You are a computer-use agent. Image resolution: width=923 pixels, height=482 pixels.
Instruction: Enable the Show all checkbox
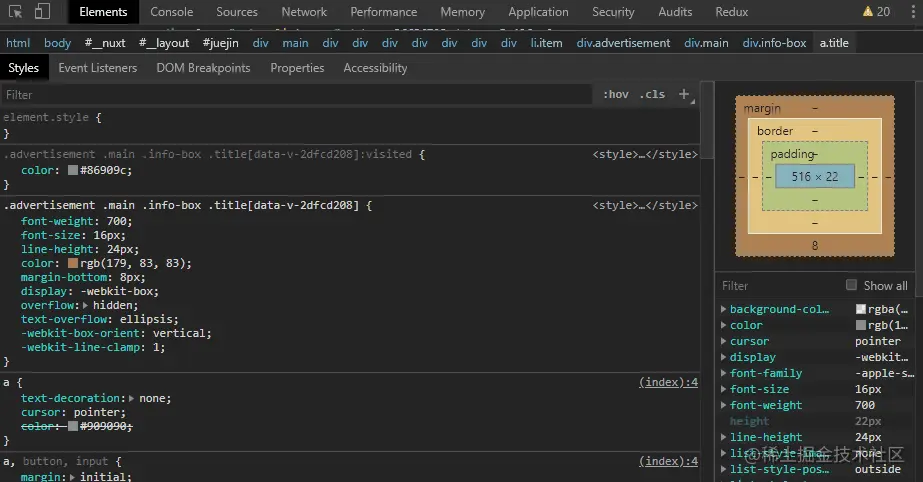pyautogui.click(x=852, y=285)
